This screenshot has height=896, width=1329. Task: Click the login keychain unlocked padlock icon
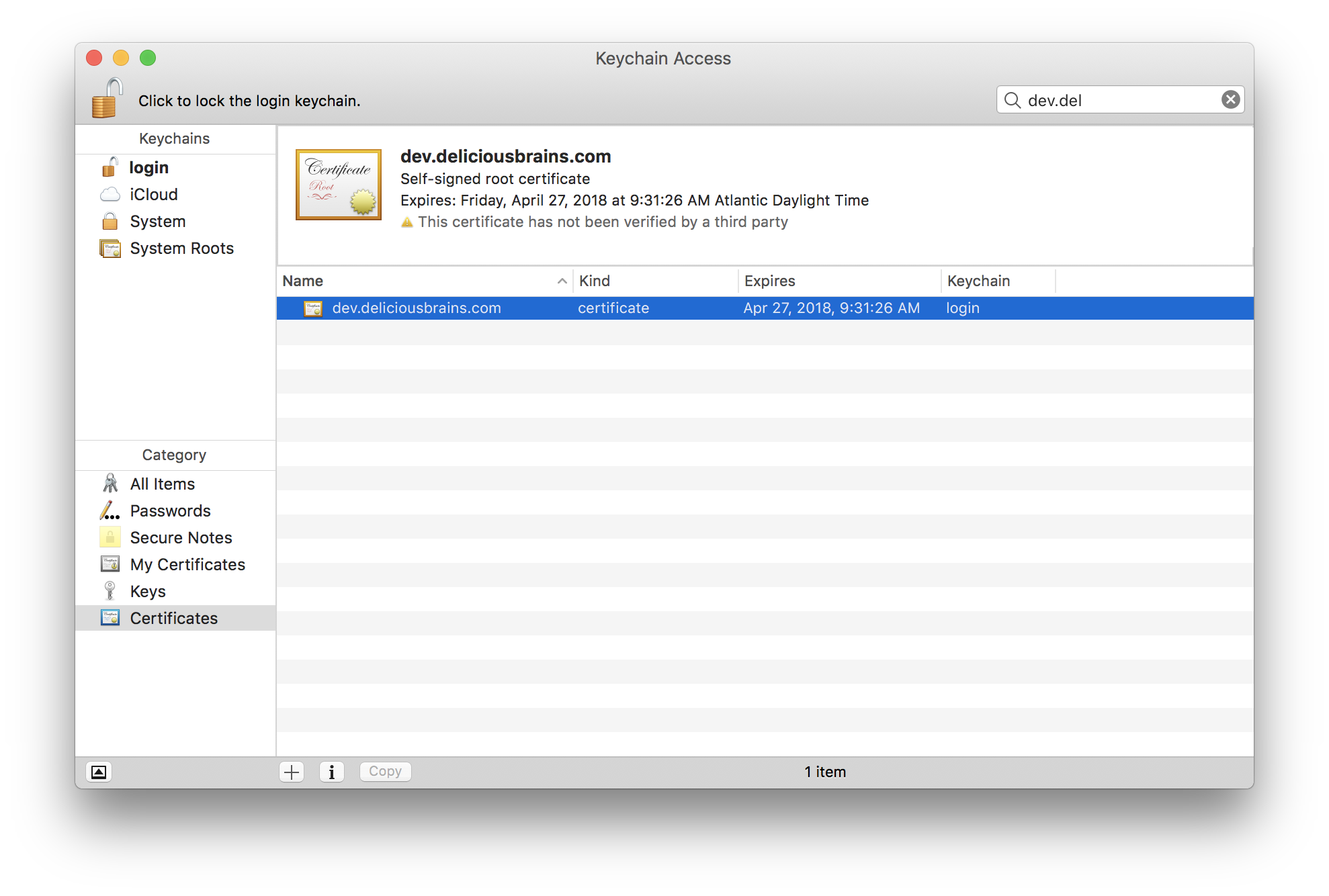click(x=110, y=167)
